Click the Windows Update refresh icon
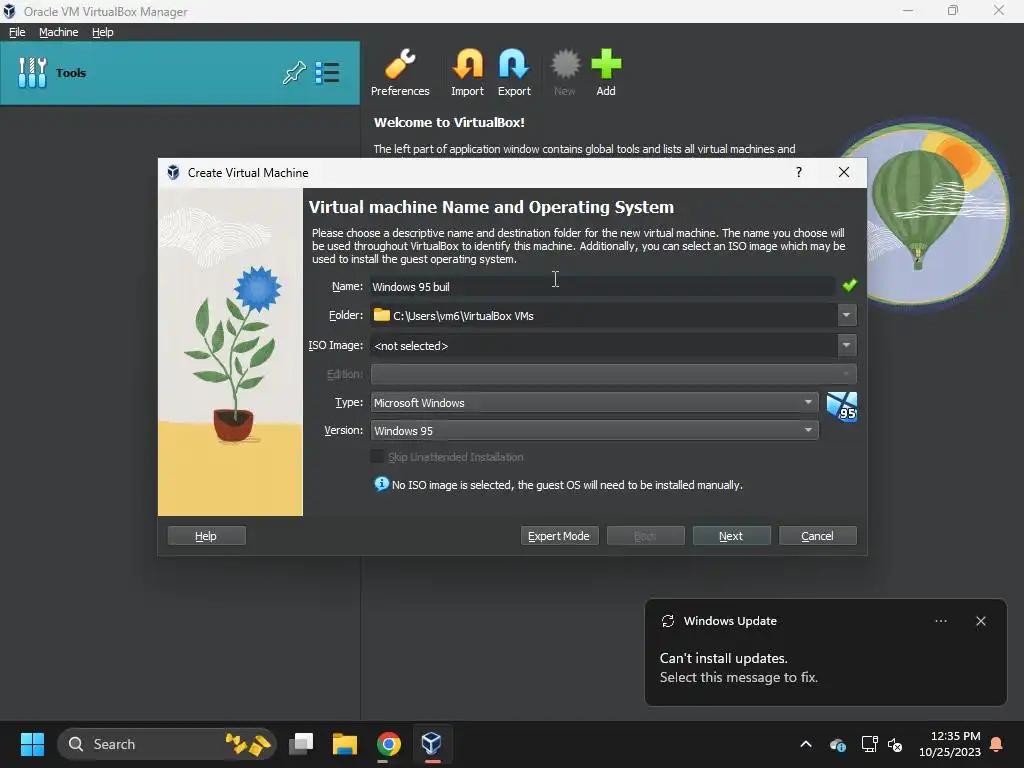This screenshot has width=1024, height=768. [667, 621]
